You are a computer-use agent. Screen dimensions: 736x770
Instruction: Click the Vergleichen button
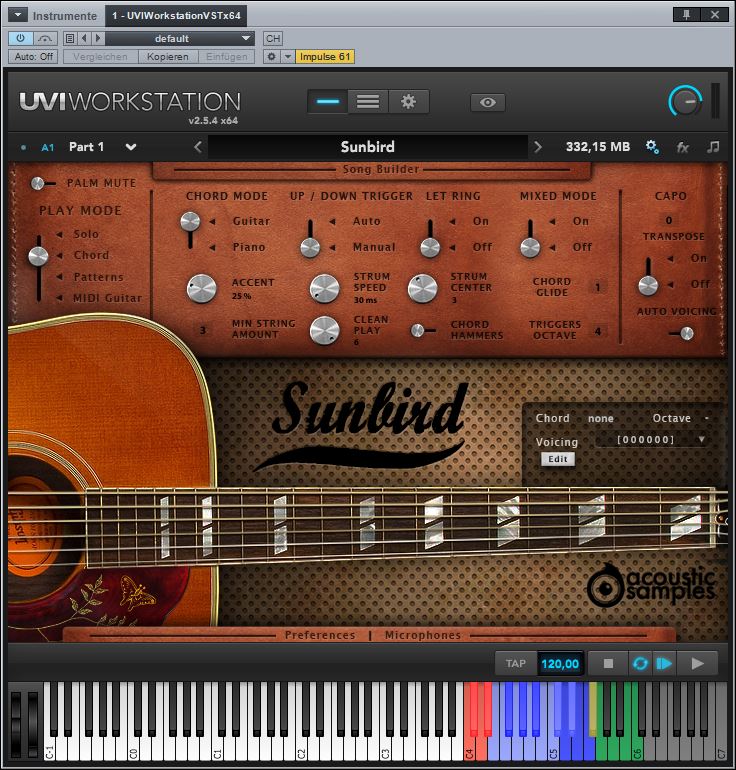click(x=100, y=56)
